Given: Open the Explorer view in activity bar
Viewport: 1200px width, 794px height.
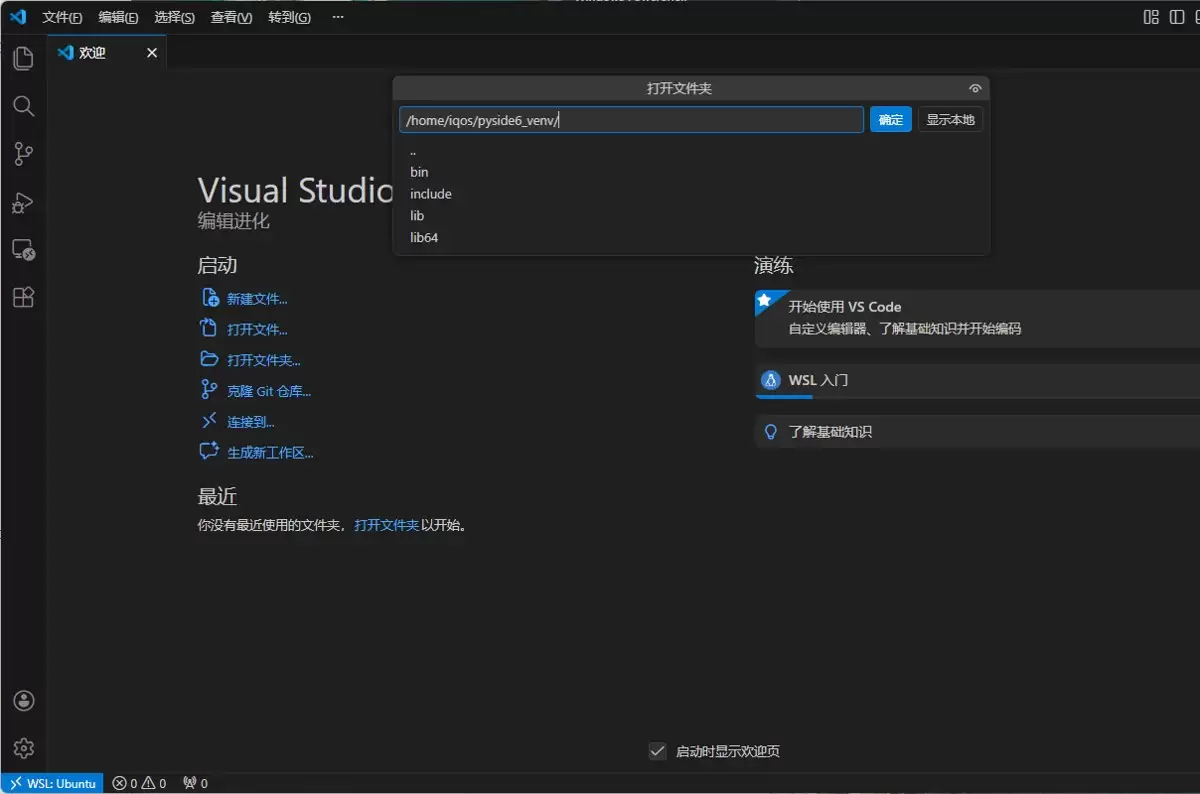Looking at the screenshot, I should point(23,58).
